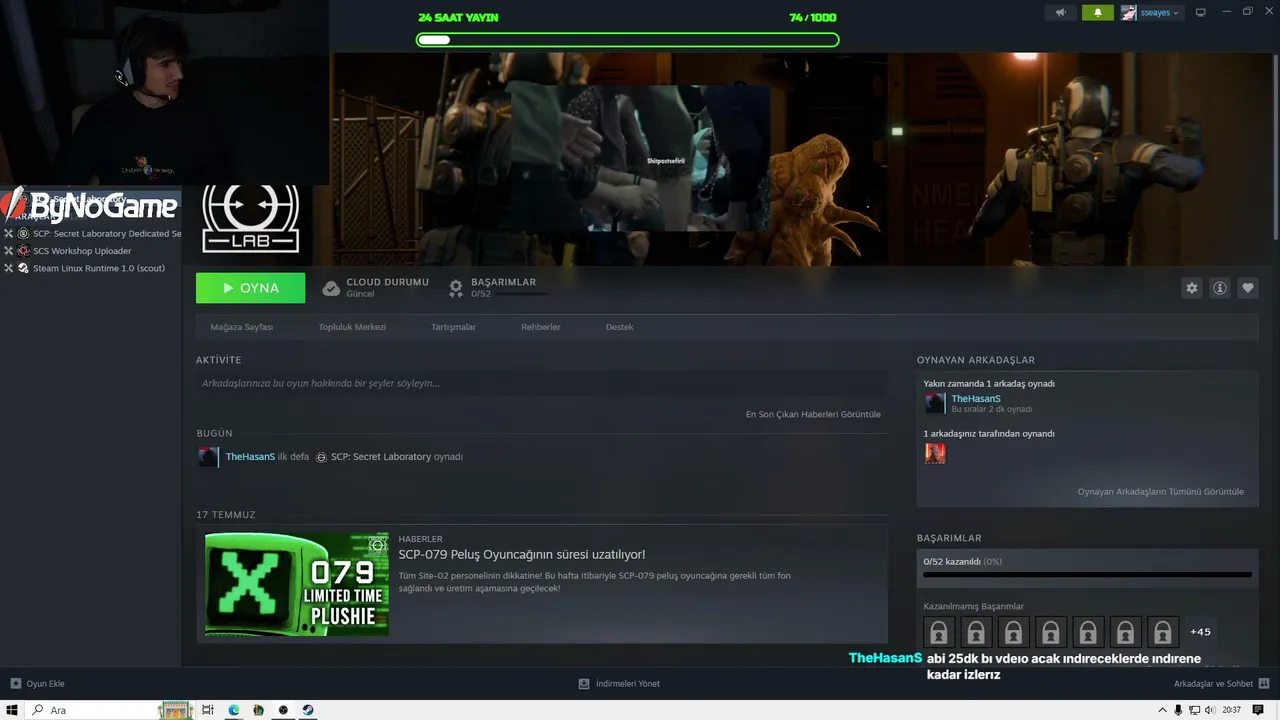View latest news link 'En Son Çıkan Haberleri Görüntüle'
The image size is (1280, 720).
(x=813, y=414)
